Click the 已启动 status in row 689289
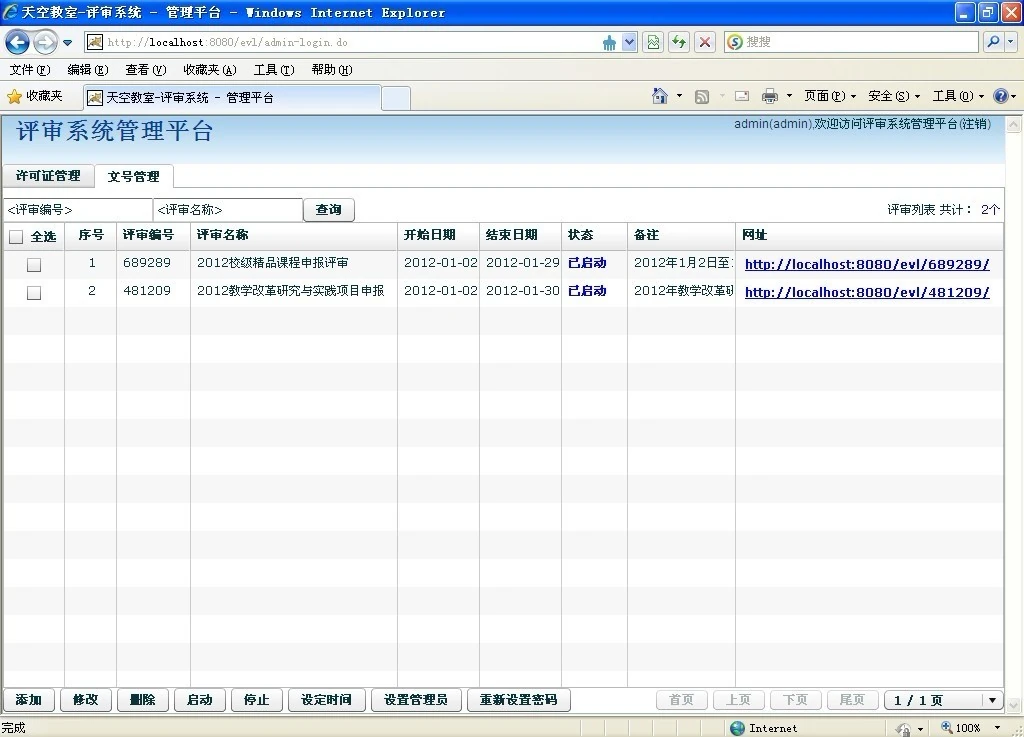 tap(587, 262)
